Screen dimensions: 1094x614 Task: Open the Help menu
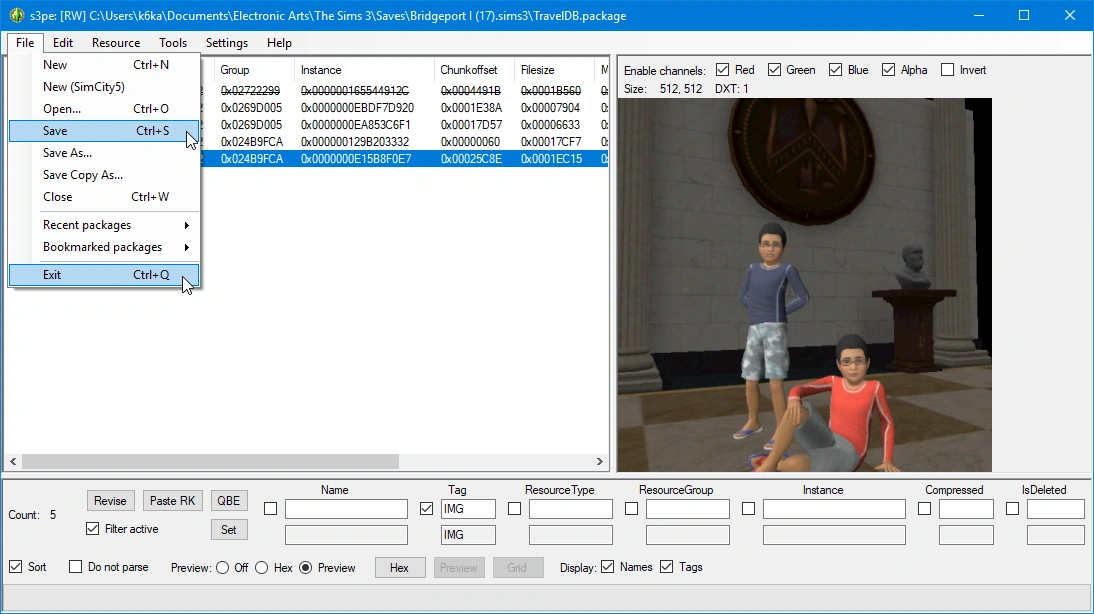pos(279,43)
